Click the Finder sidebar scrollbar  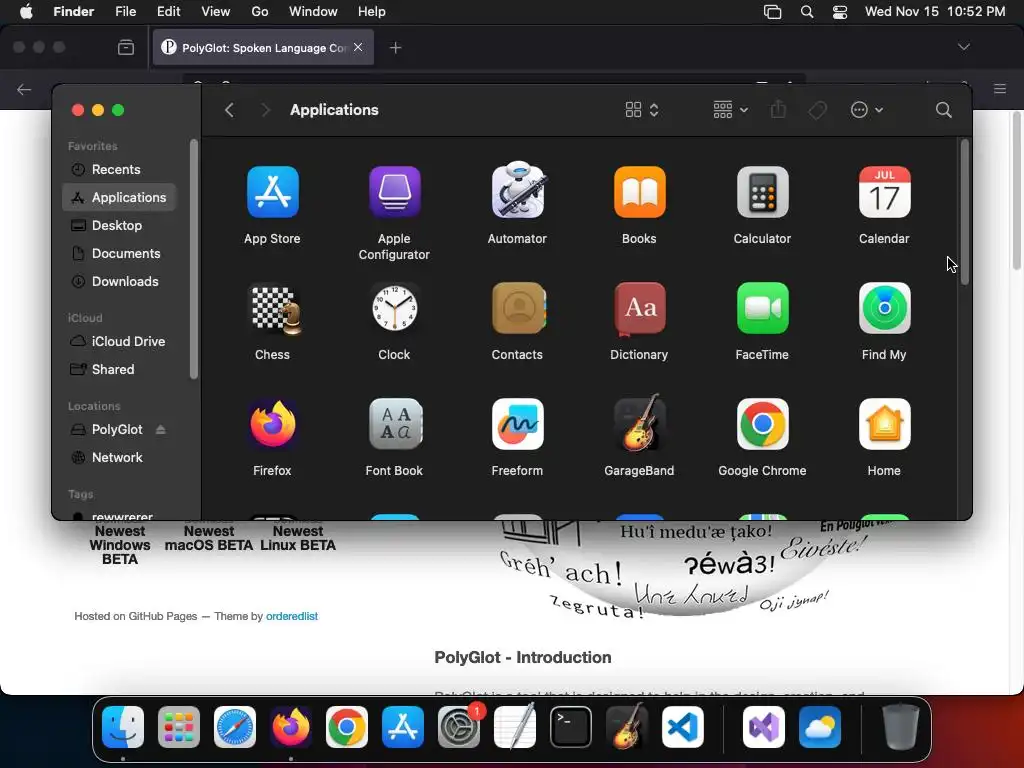[193, 259]
